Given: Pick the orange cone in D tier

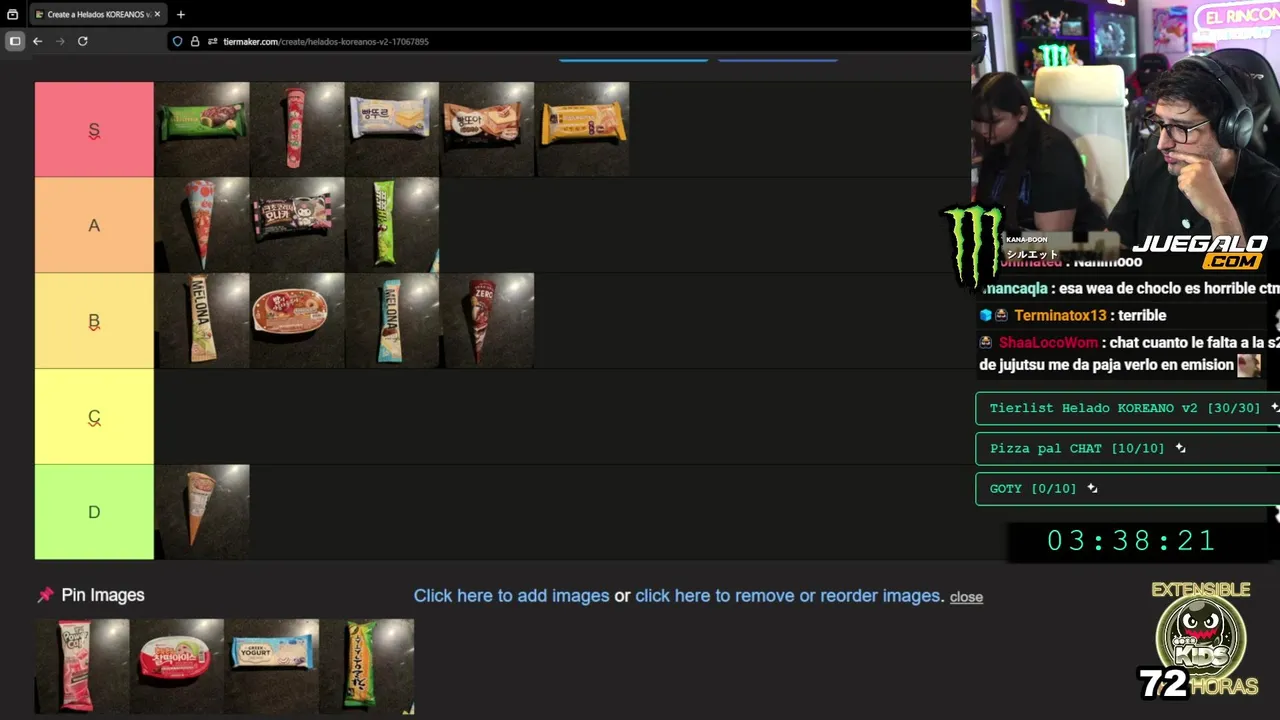Looking at the screenshot, I should (202, 512).
